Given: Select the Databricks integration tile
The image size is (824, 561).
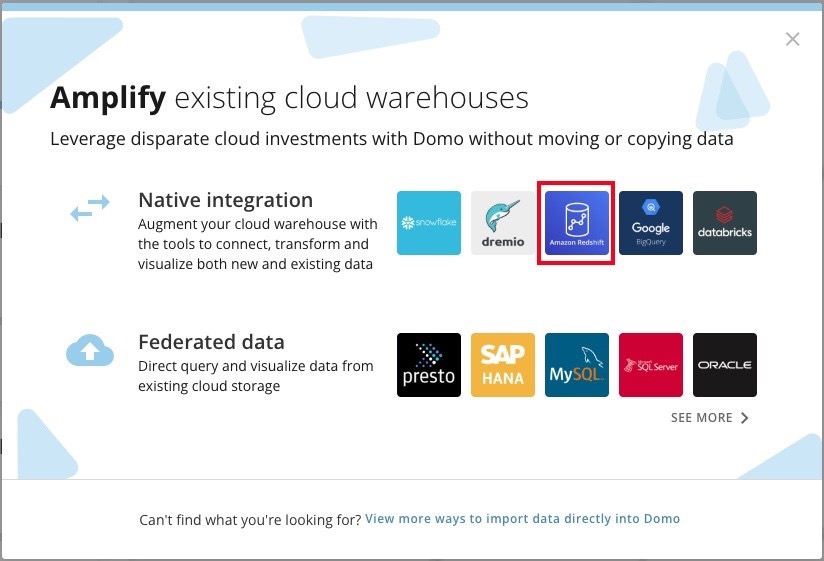Looking at the screenshot, I should point(725,223).
